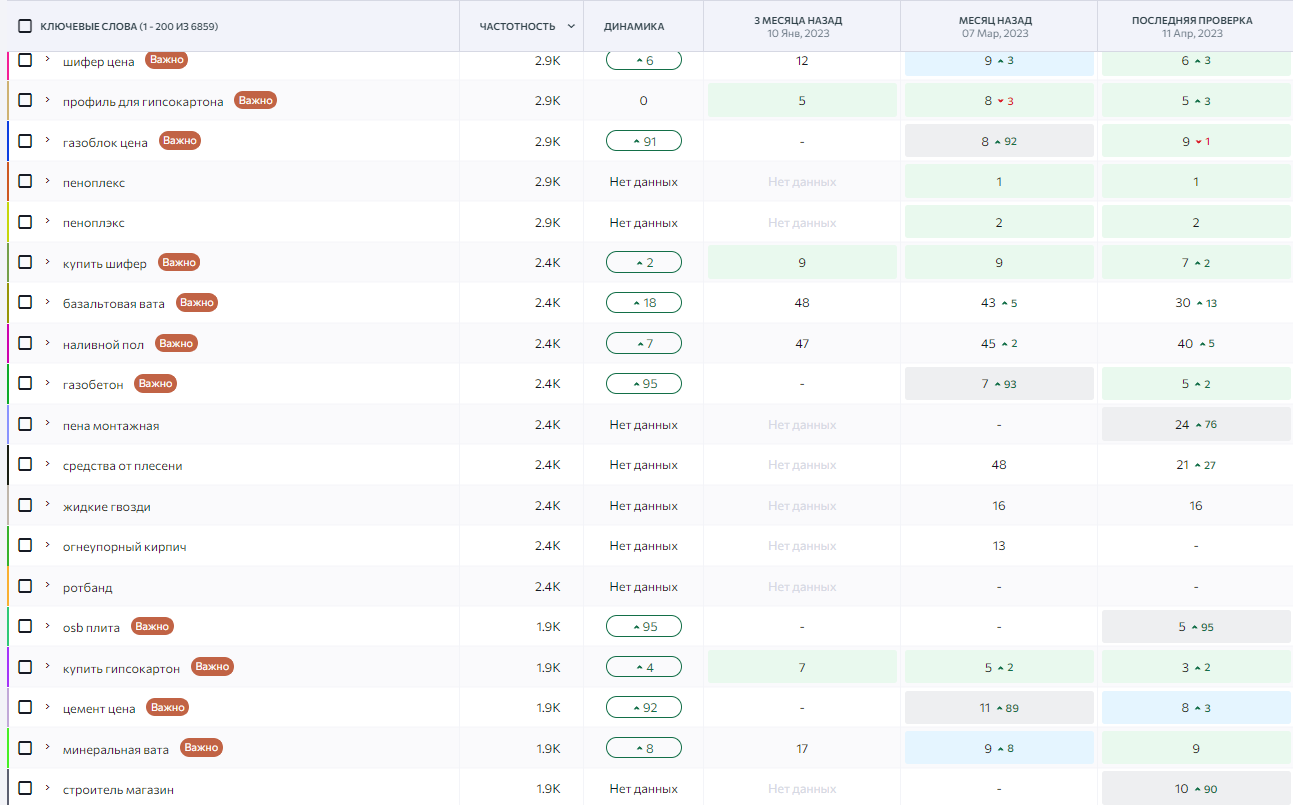This screenshot has height=805, width=1293.
Task: Sort by the Динамика column header
Action: coord(634,26)
